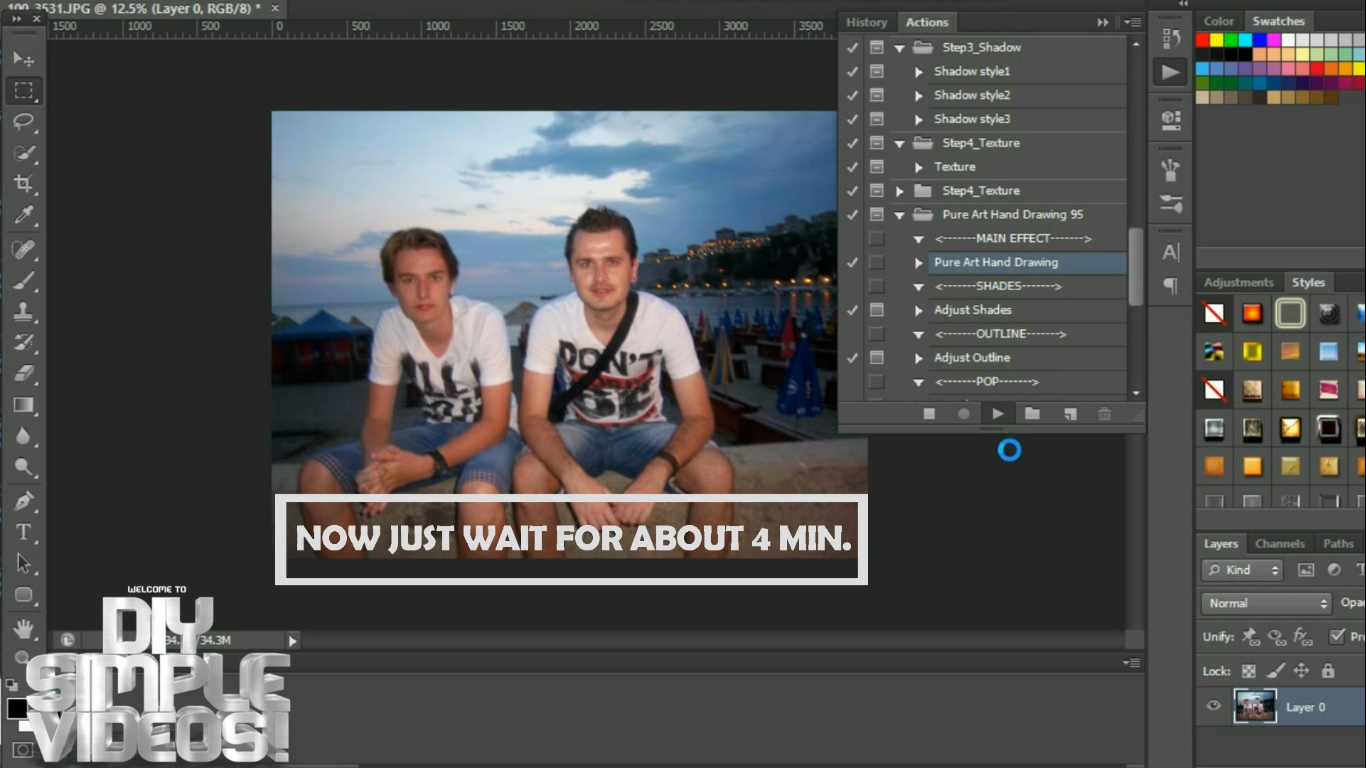Screen dimensions: 1366x768
Task: Select the Pen tool
Action: tap(23, 500)
